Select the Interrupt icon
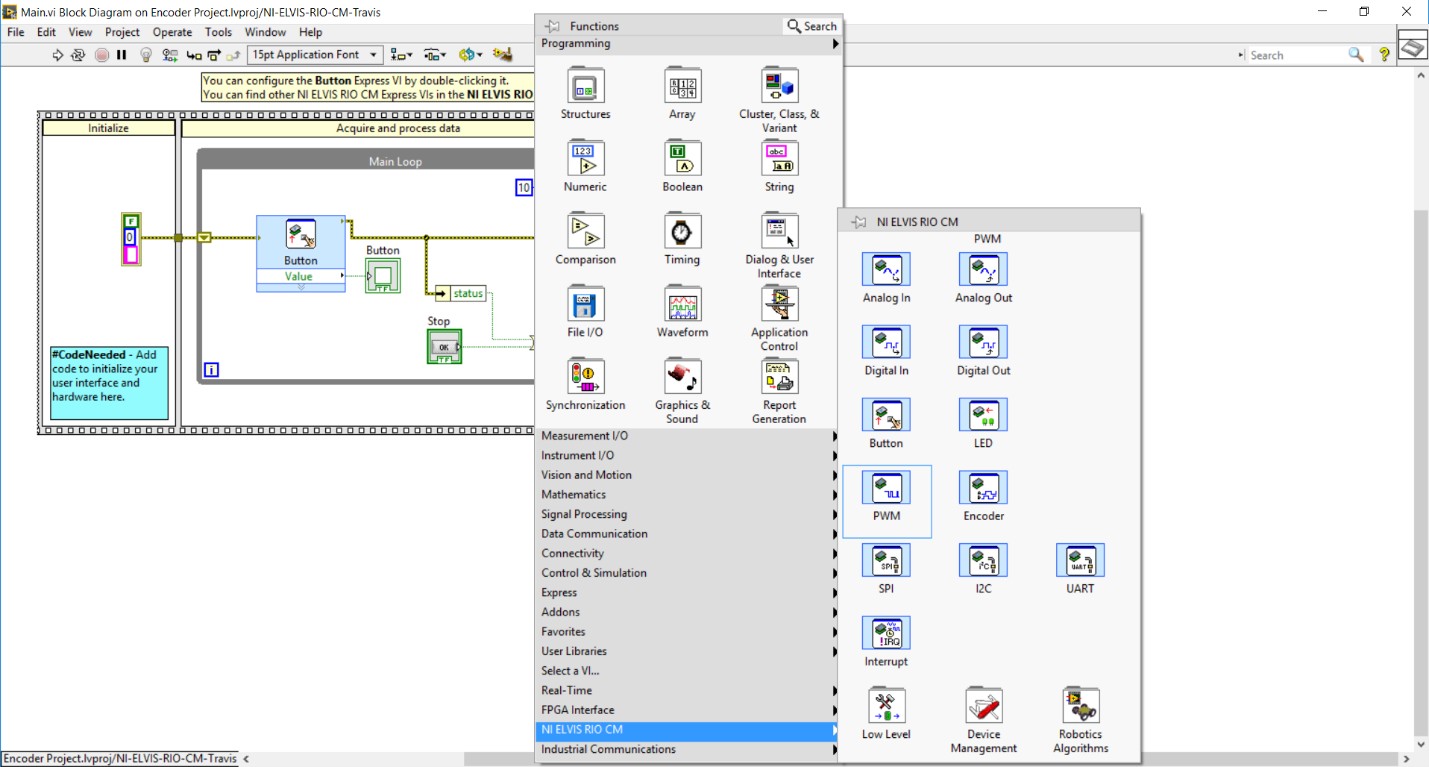1429x767 pixels. coord(885,631)
